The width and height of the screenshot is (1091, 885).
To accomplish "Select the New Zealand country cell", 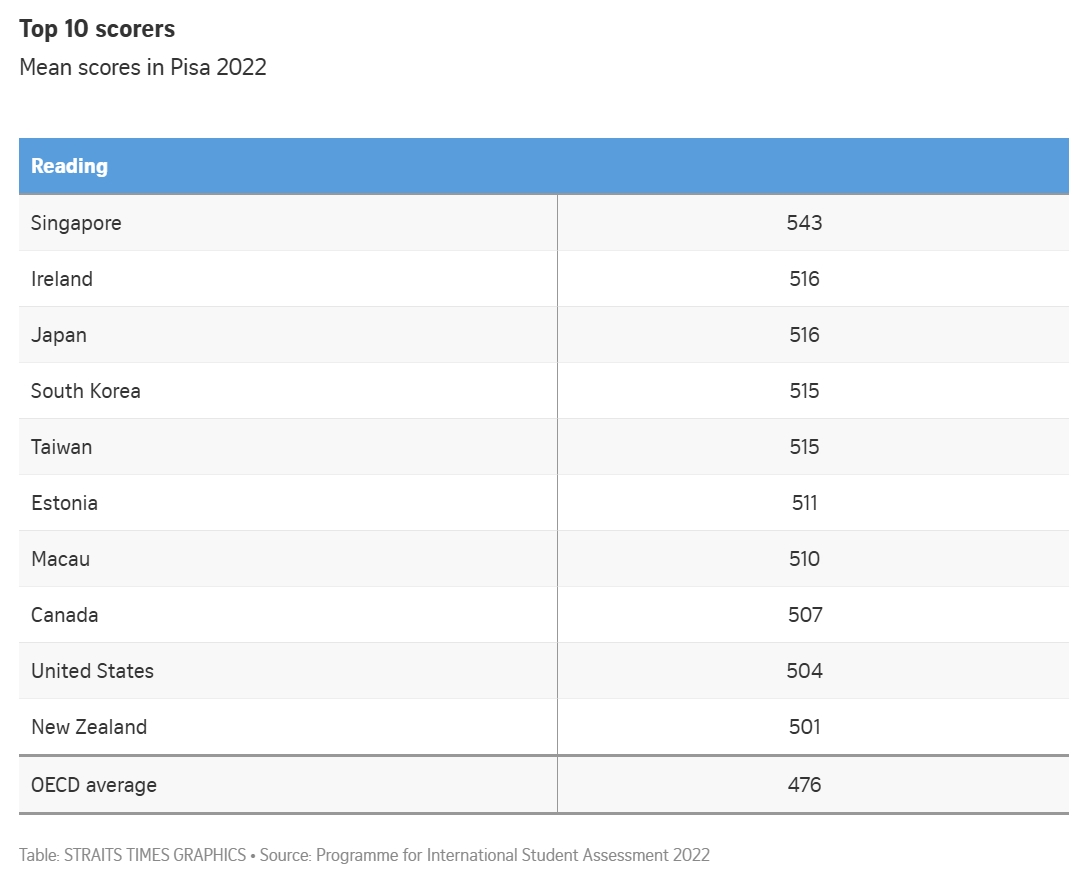I will (89, 727).
